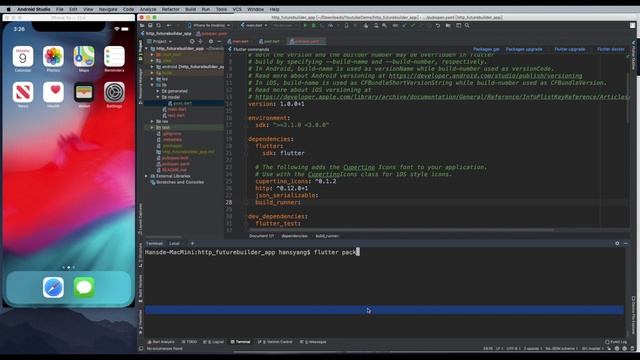Minimize terminal panel with minus icon
The width and height of the screenshot is (640, 360).
tap(626, 243)
